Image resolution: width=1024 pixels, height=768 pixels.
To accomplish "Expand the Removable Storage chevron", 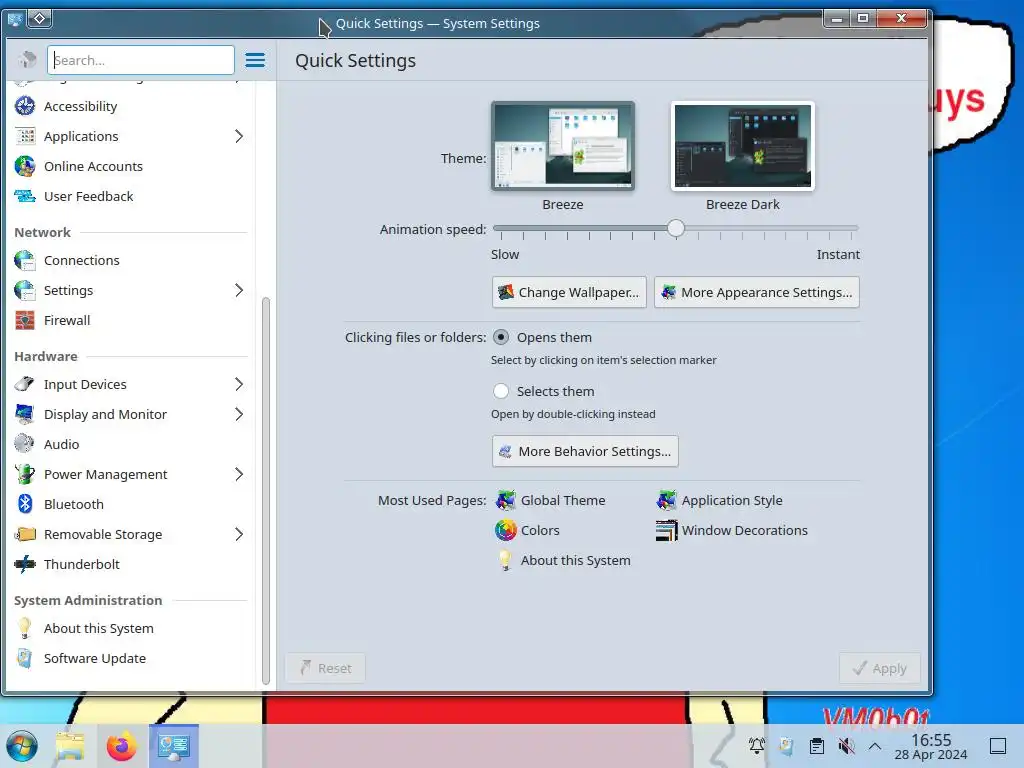I will coord(239,534).
